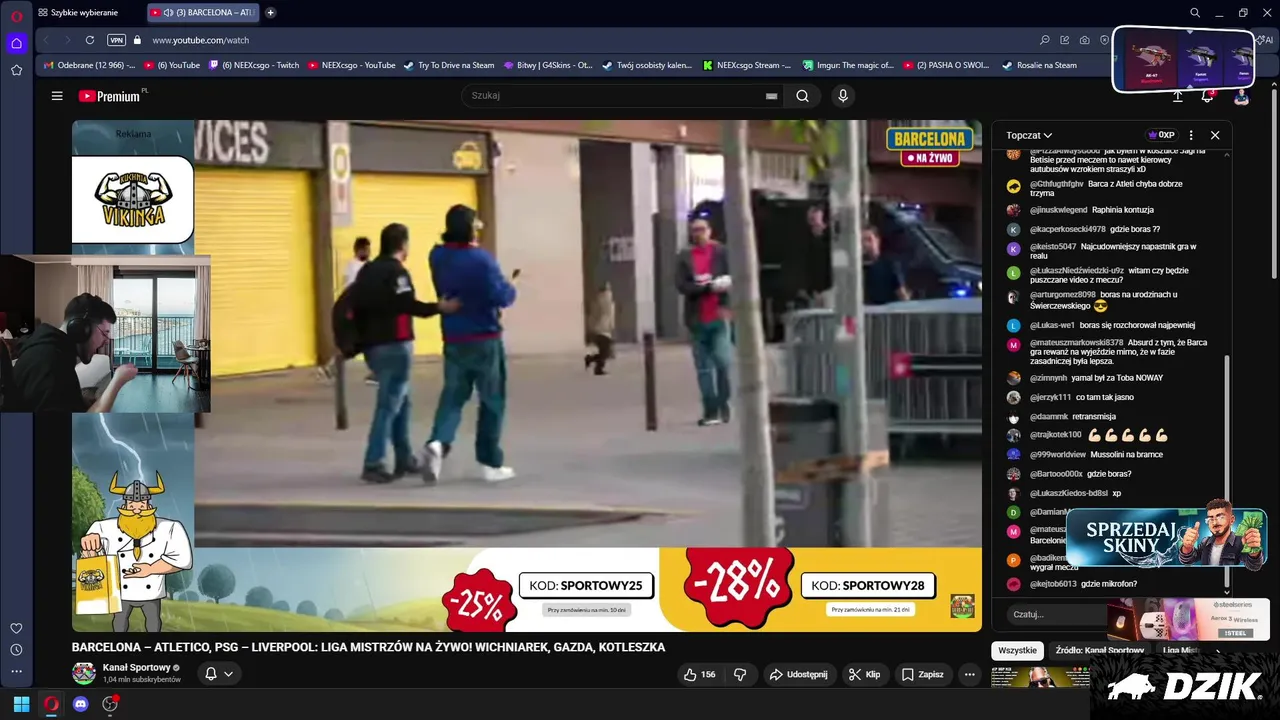Open Opera from the taskbar

(51, 704)
